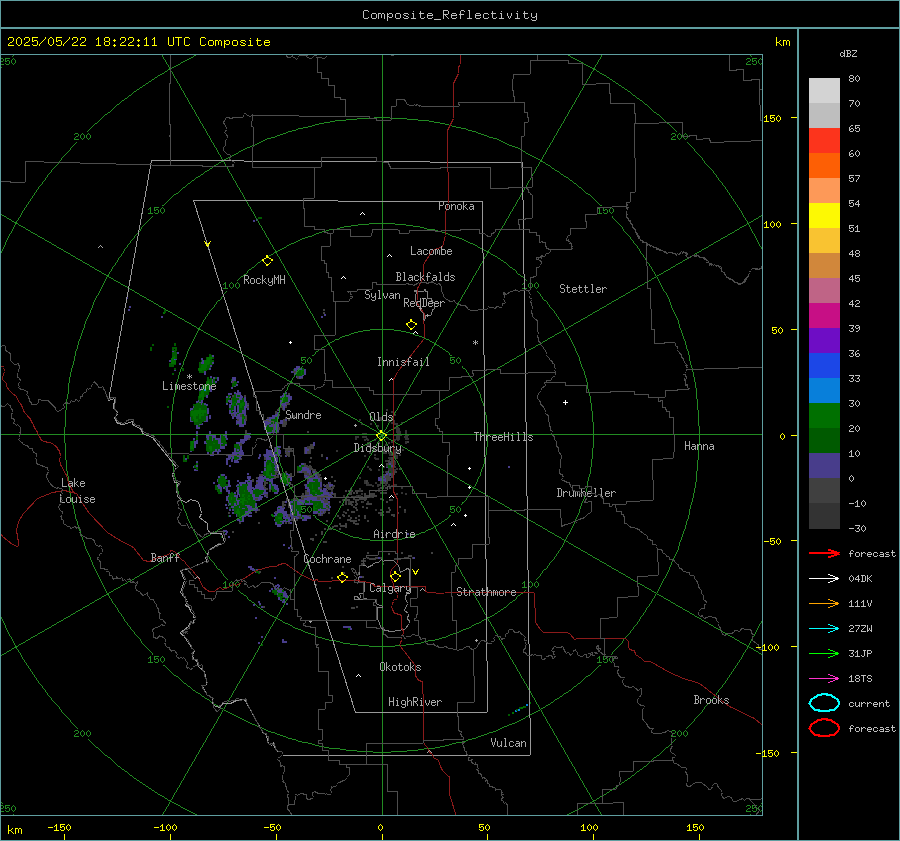Click the Lacombe town label

click(431, 251)
